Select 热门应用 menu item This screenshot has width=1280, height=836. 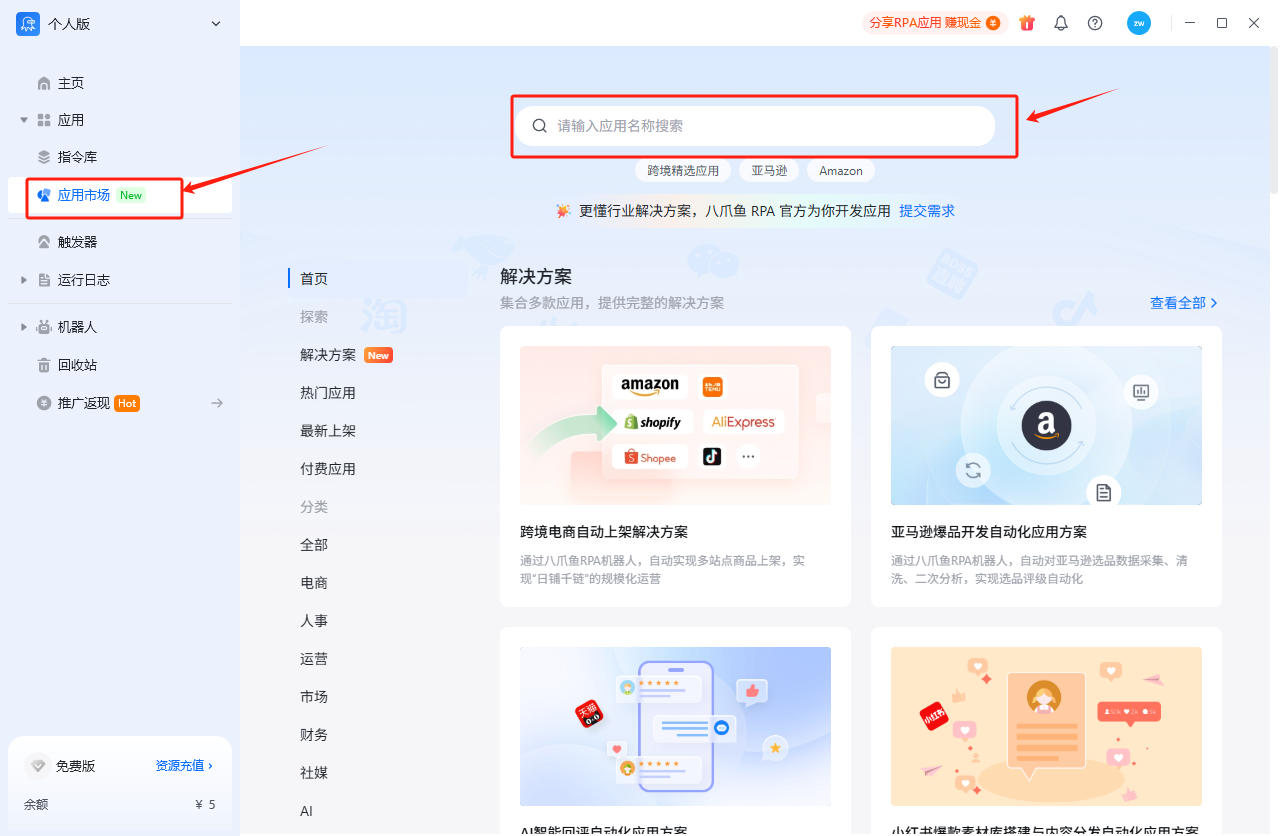click(328, 393)
